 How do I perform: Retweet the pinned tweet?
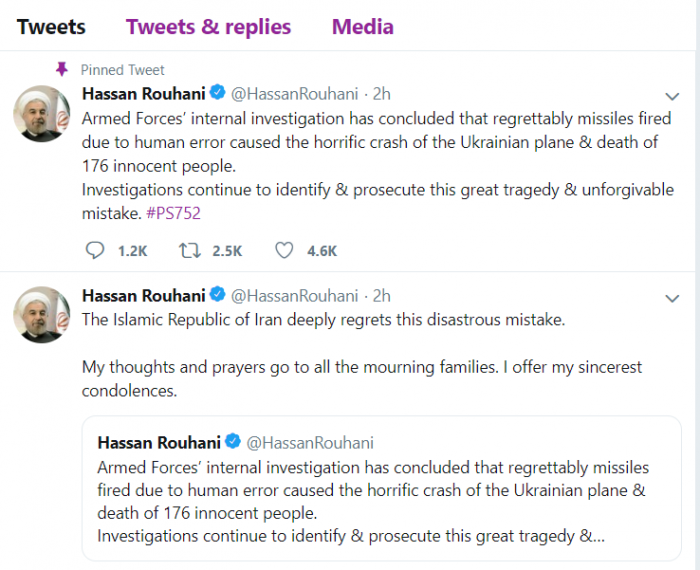point(187,250)
